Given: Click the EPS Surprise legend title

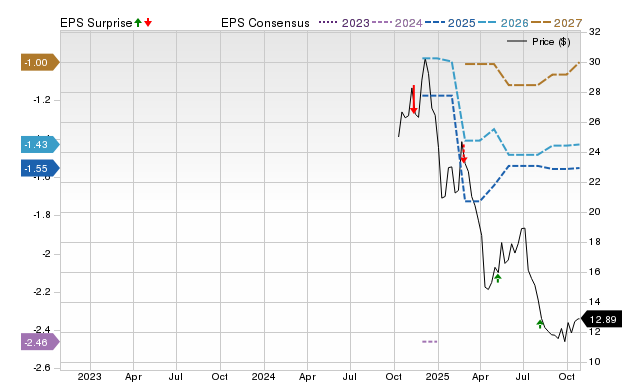Looking at the screenshot, I should [x=96, y=23].
